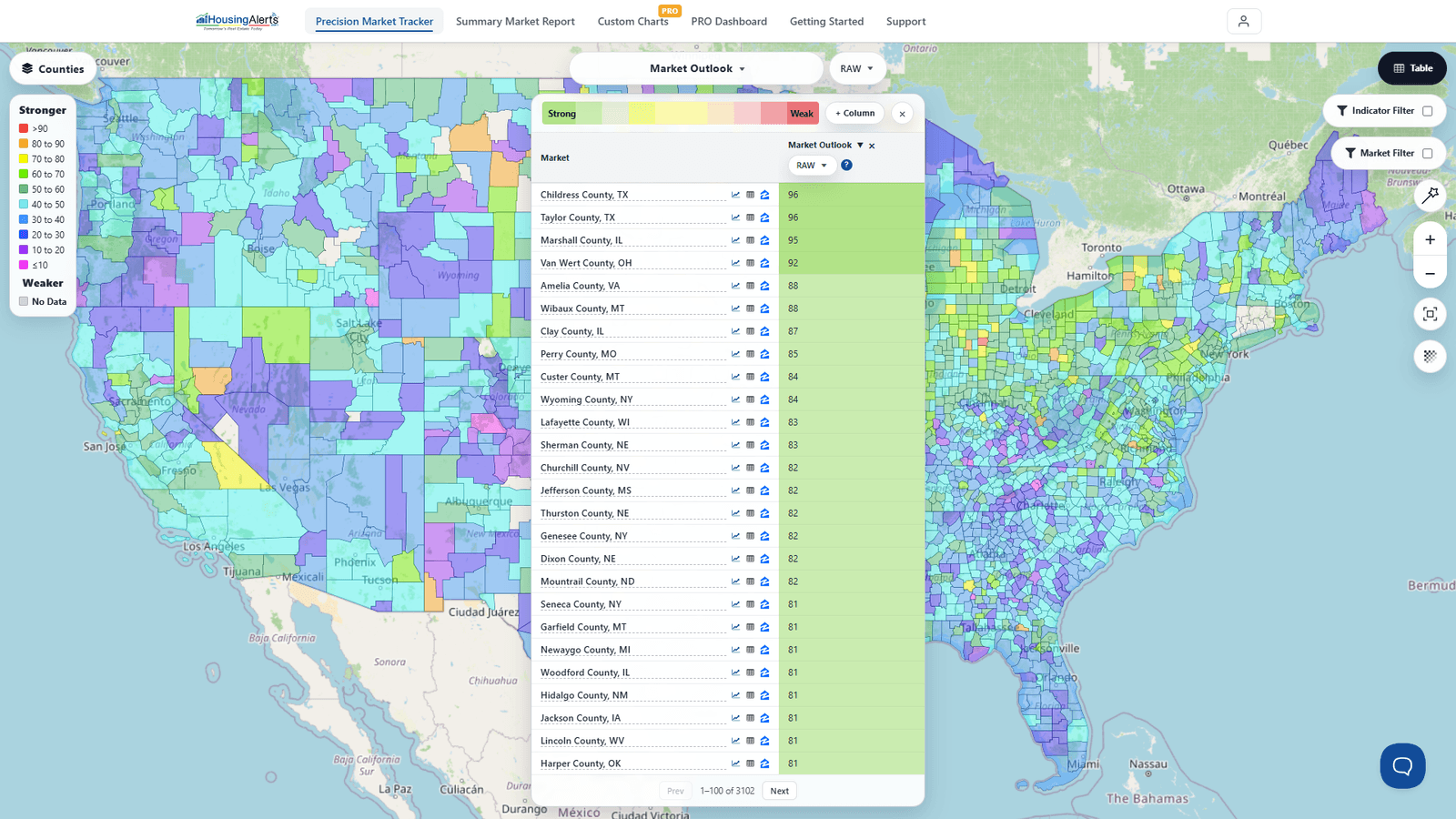Remove the Market Outlook column
The height and width of the screenshot is (819, 1456).
coord(872,146)
